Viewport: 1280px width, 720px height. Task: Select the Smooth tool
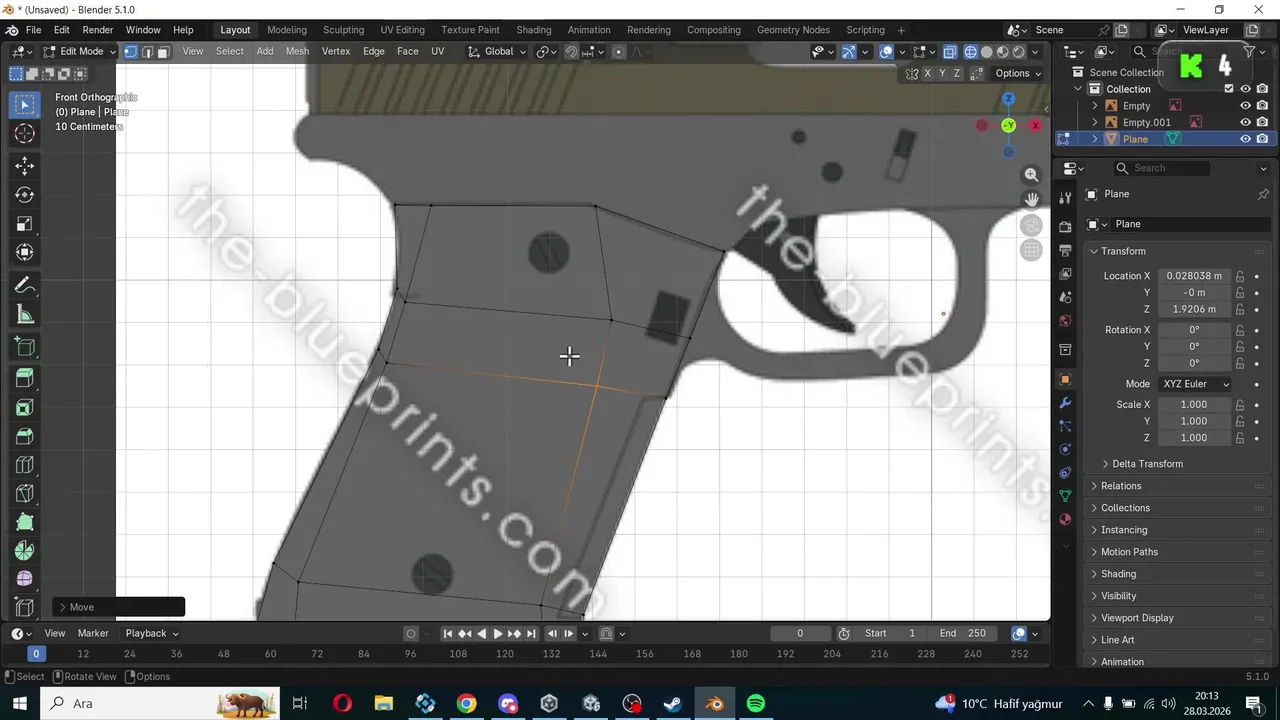(x=25, y=579)
